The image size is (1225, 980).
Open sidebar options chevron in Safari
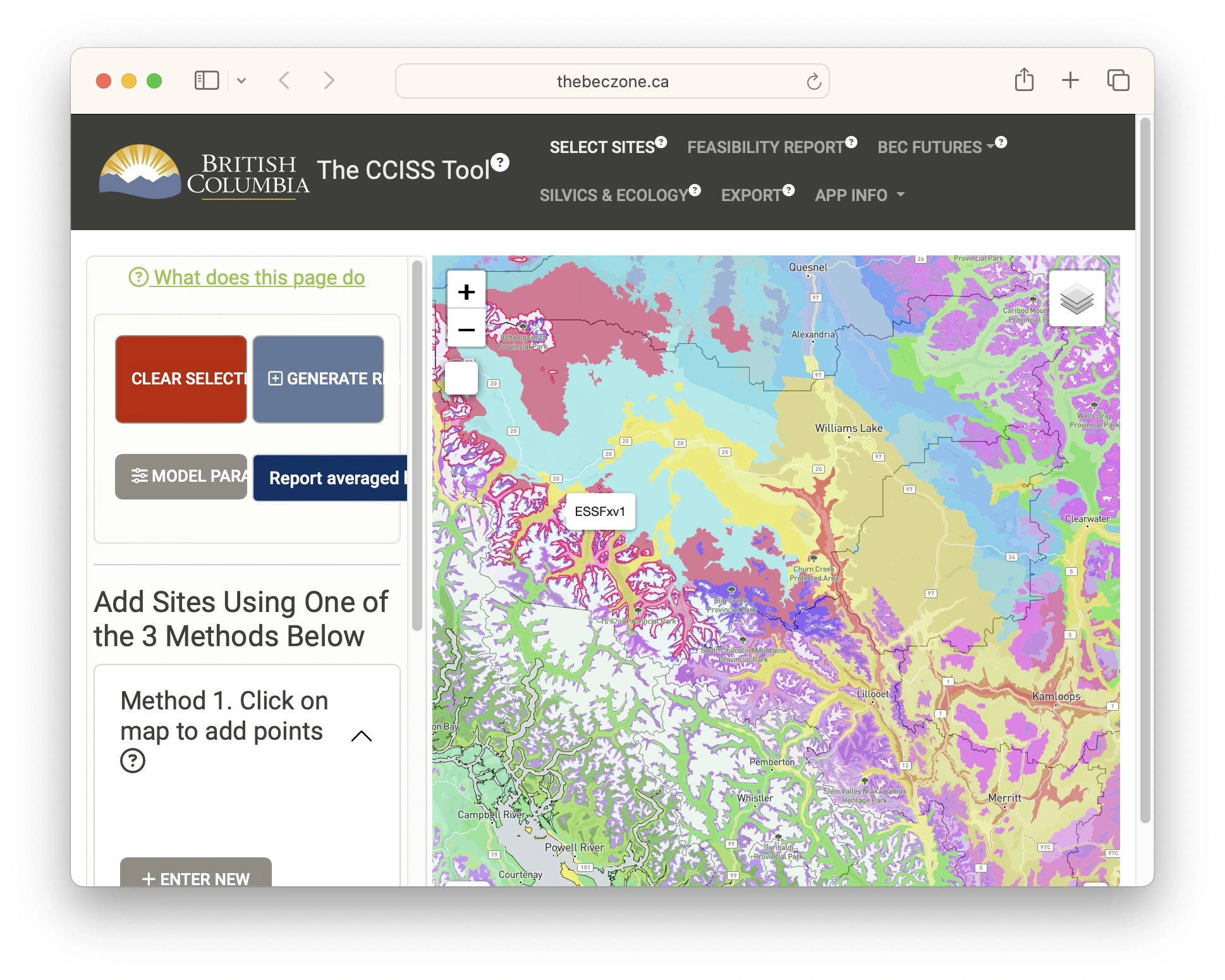[x=241, y=81]
